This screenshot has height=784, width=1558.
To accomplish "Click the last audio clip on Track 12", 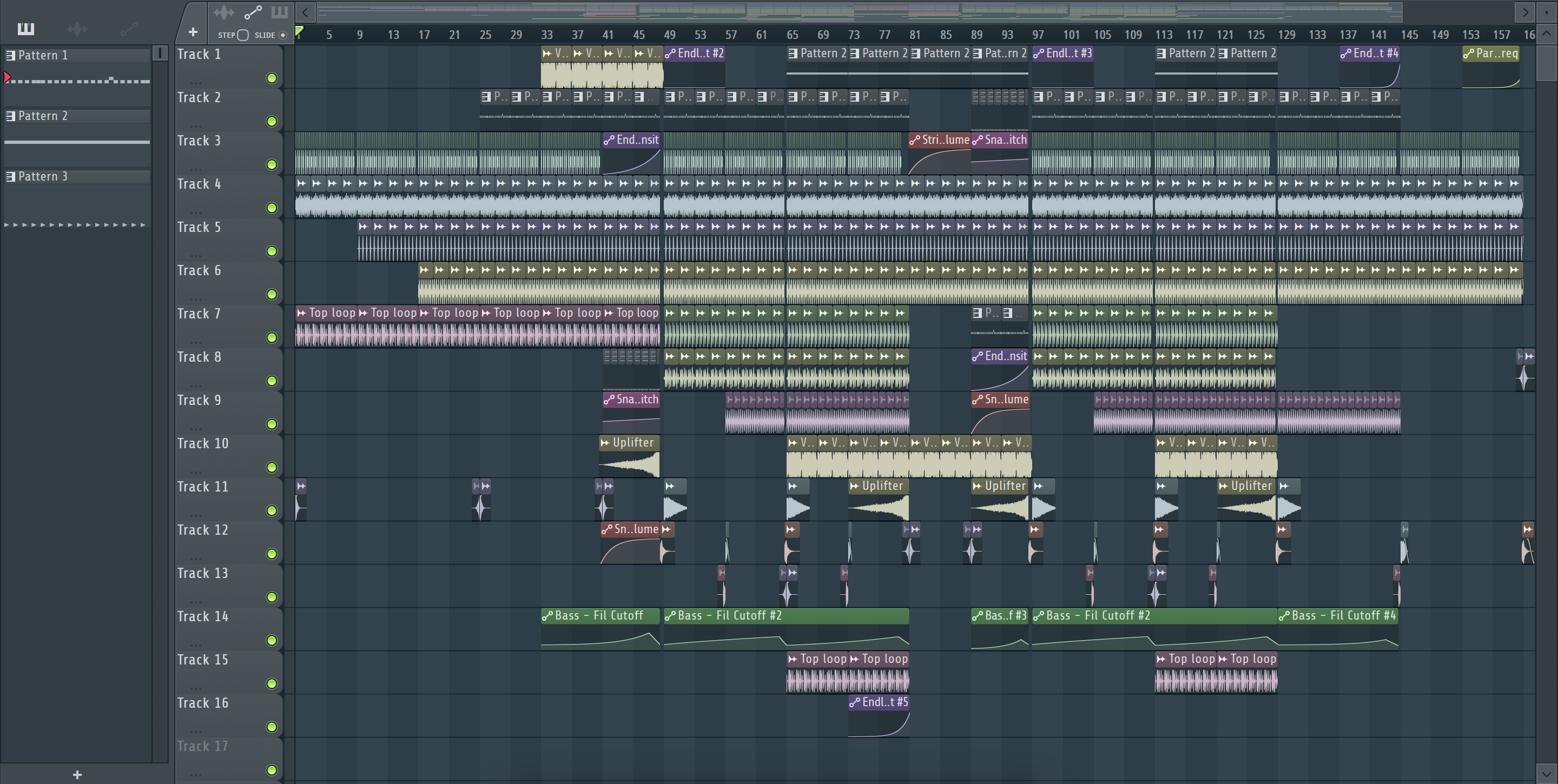I will point(1528,542).
